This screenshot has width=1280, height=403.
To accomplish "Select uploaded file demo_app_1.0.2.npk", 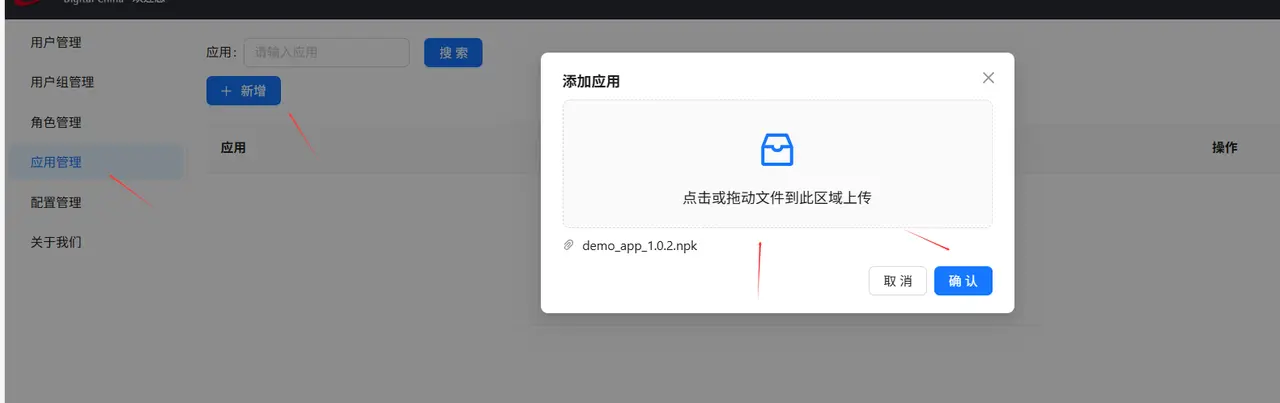I will tap(640, 246).
